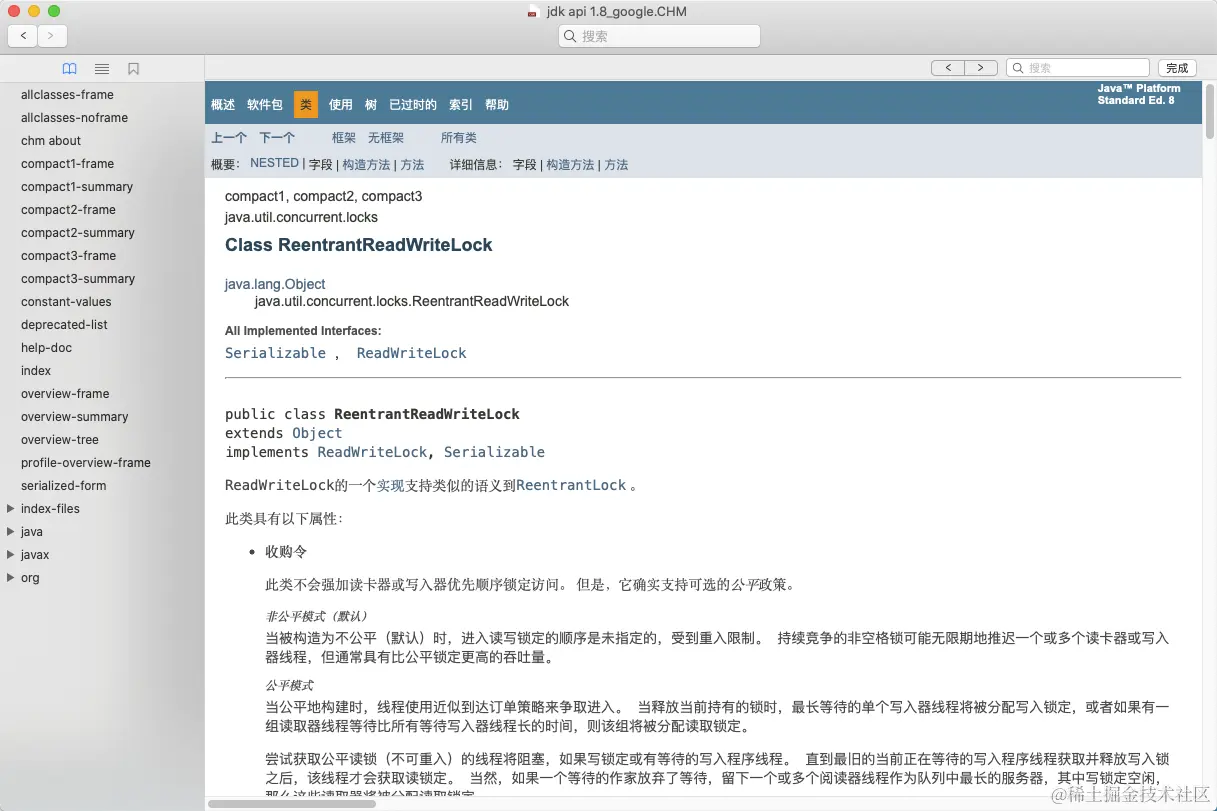Click the previous match arrow in find bar
The width and height of the screenshot is (1217, 811).
pyautogui.click(x=947, y=68)
